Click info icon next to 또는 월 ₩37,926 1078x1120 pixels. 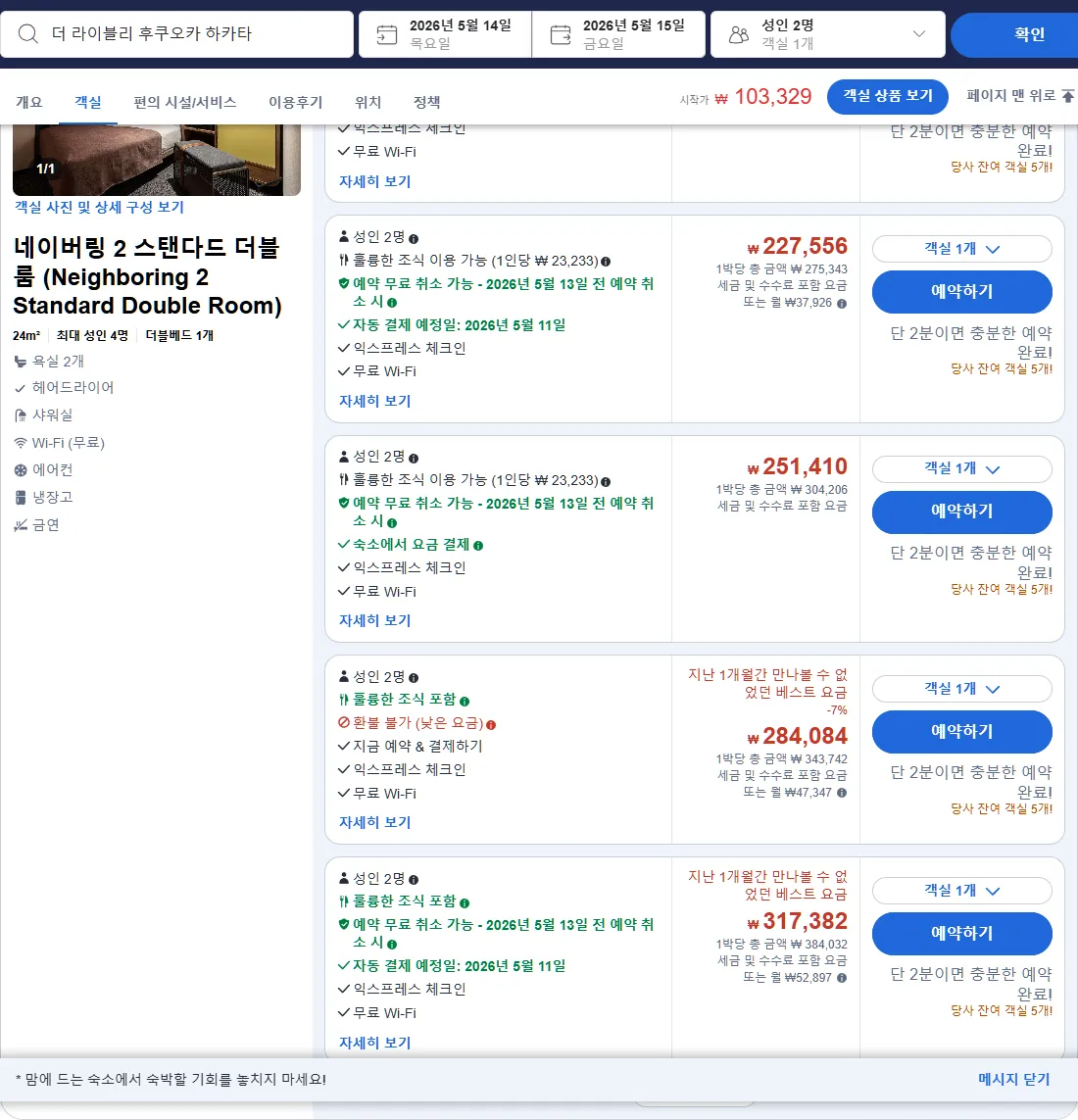(x=842, y=304)
